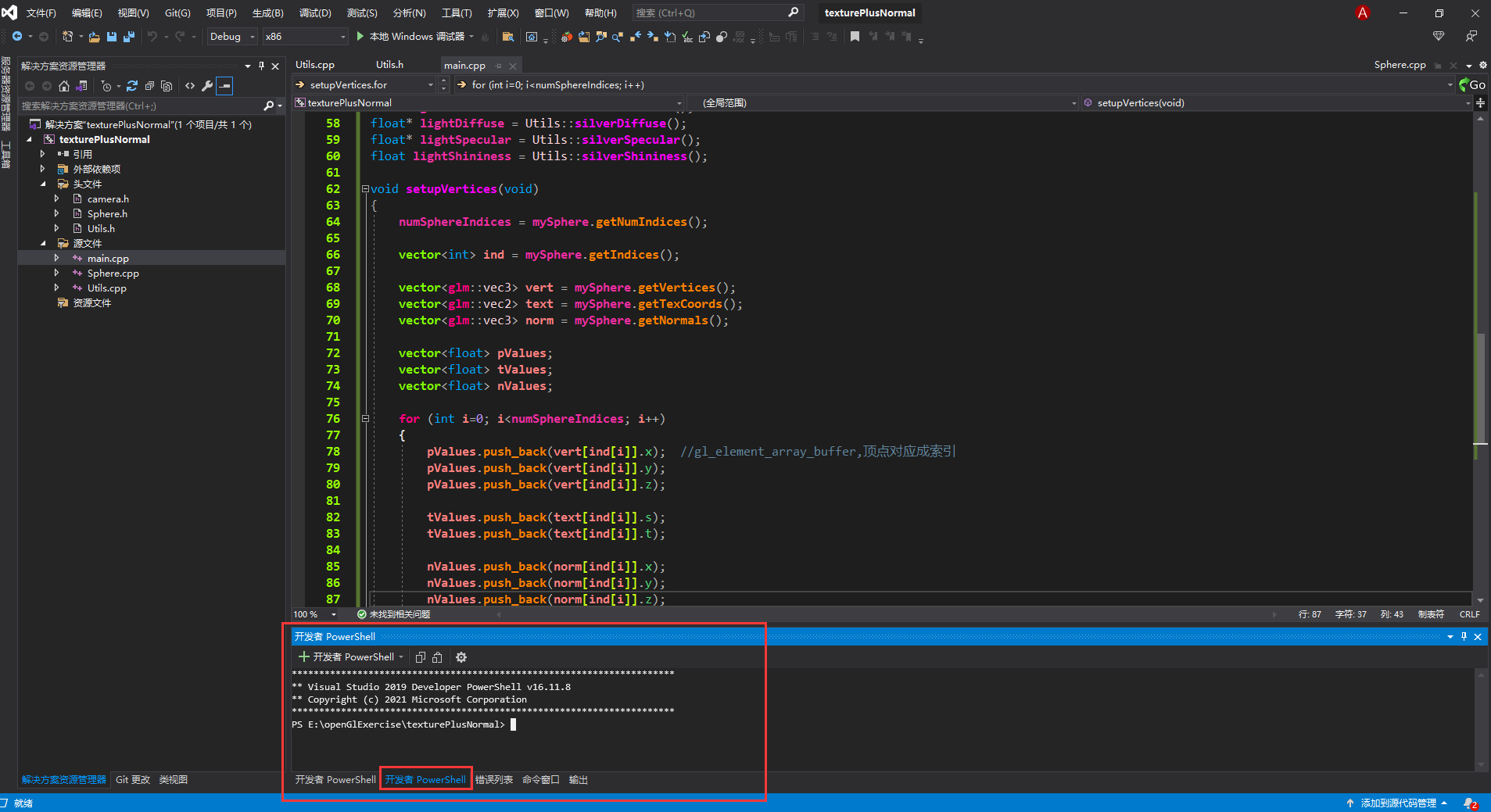Open the 调试(D) menu
Image resolution: width=1491 pixels, height=812 pixels.
pos(315,13)
